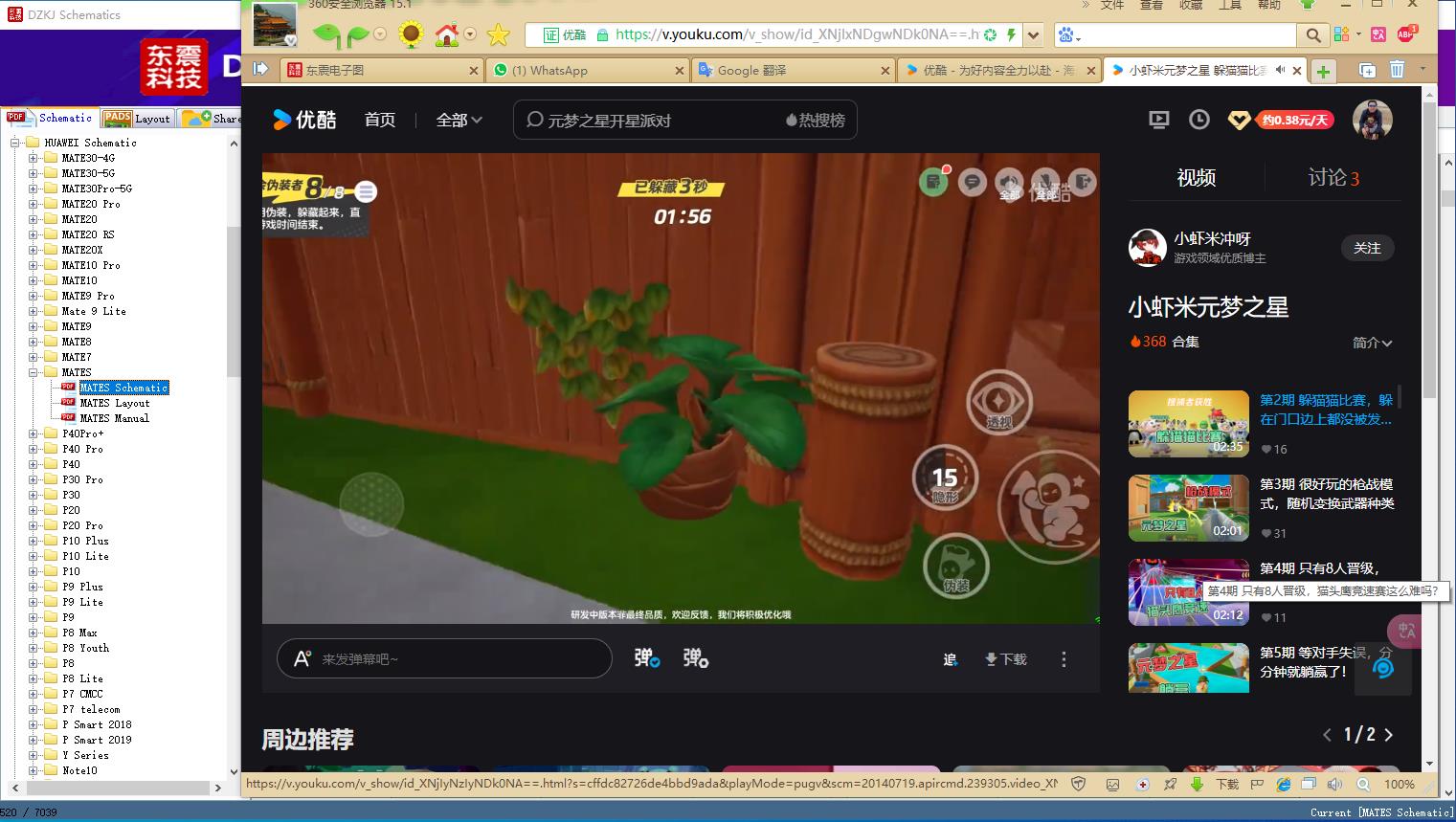Click the 伪装 disguise skill icon in video
Screen dimensions: 1456x822
(955, 566)
